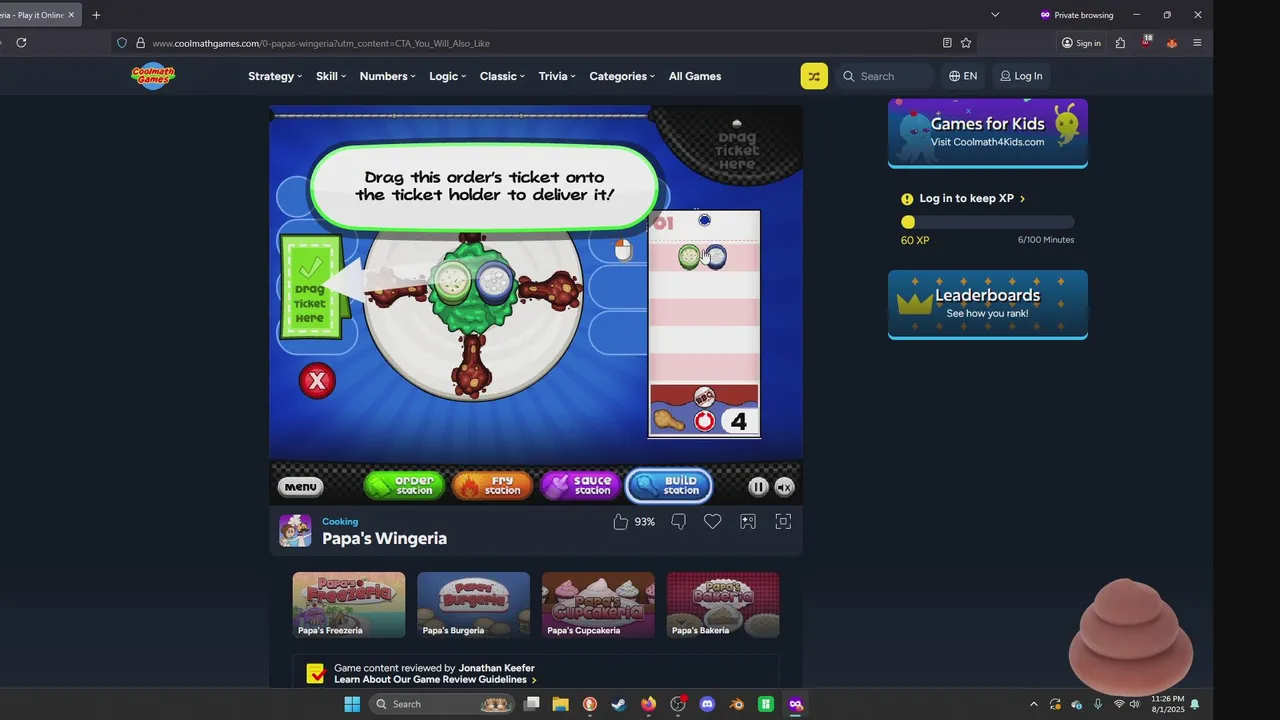Switch to the Fry Station
Image resolution: width=1280 pixels, height=720 pixels.
pos(492,486)
